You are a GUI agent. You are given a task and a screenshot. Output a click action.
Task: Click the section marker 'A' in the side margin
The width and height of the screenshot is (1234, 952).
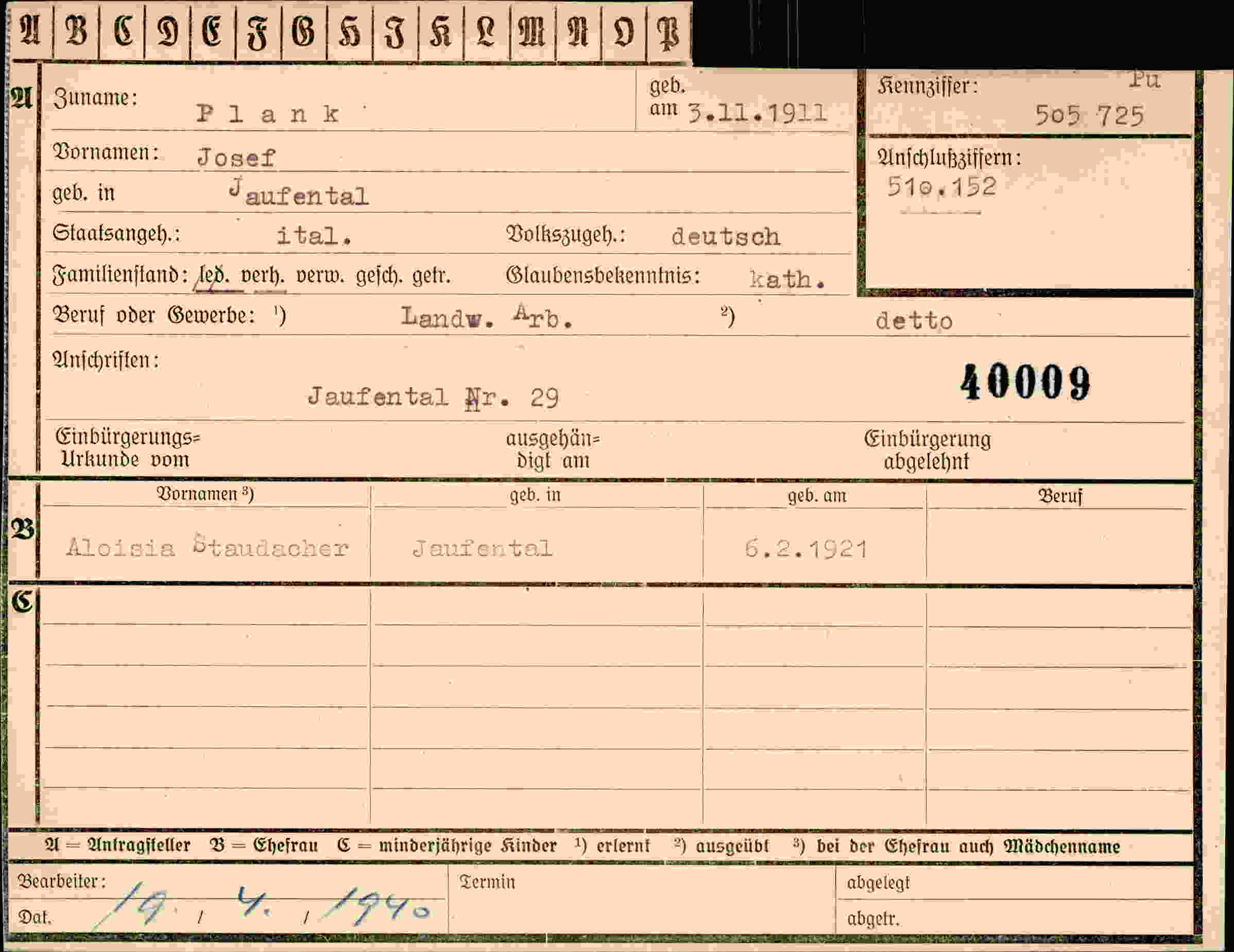click(21, 99)
